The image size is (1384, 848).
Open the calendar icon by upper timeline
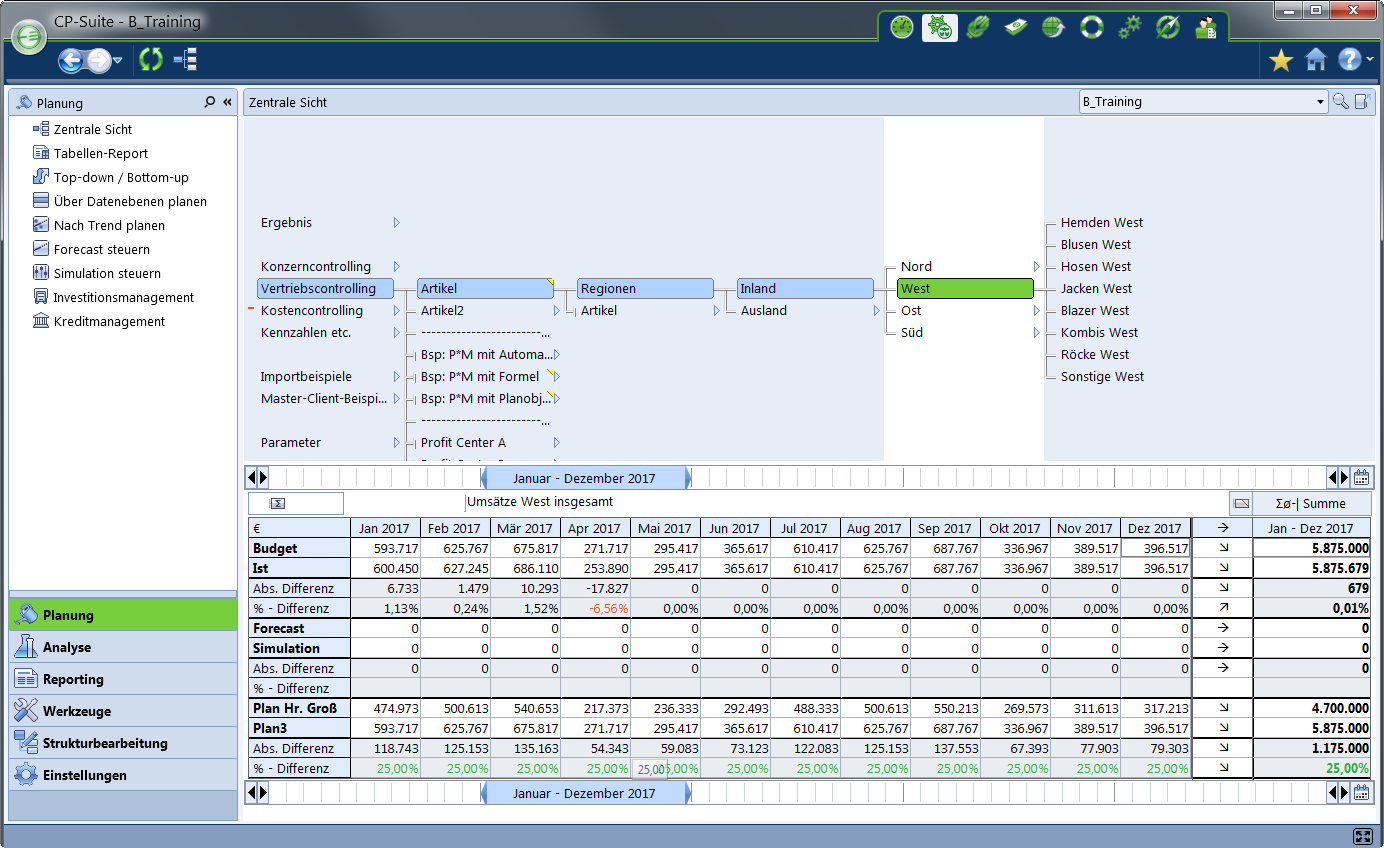(x=1361, y=478)
